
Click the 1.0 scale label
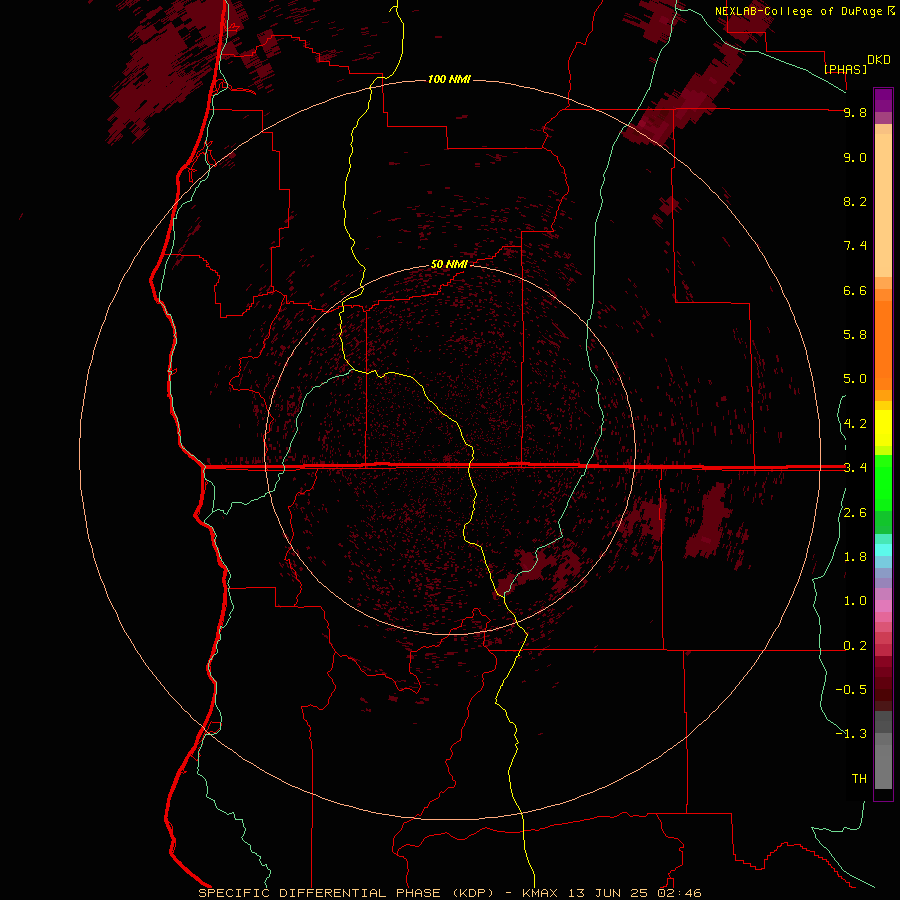pyautogui.click(x=855, y=601)
